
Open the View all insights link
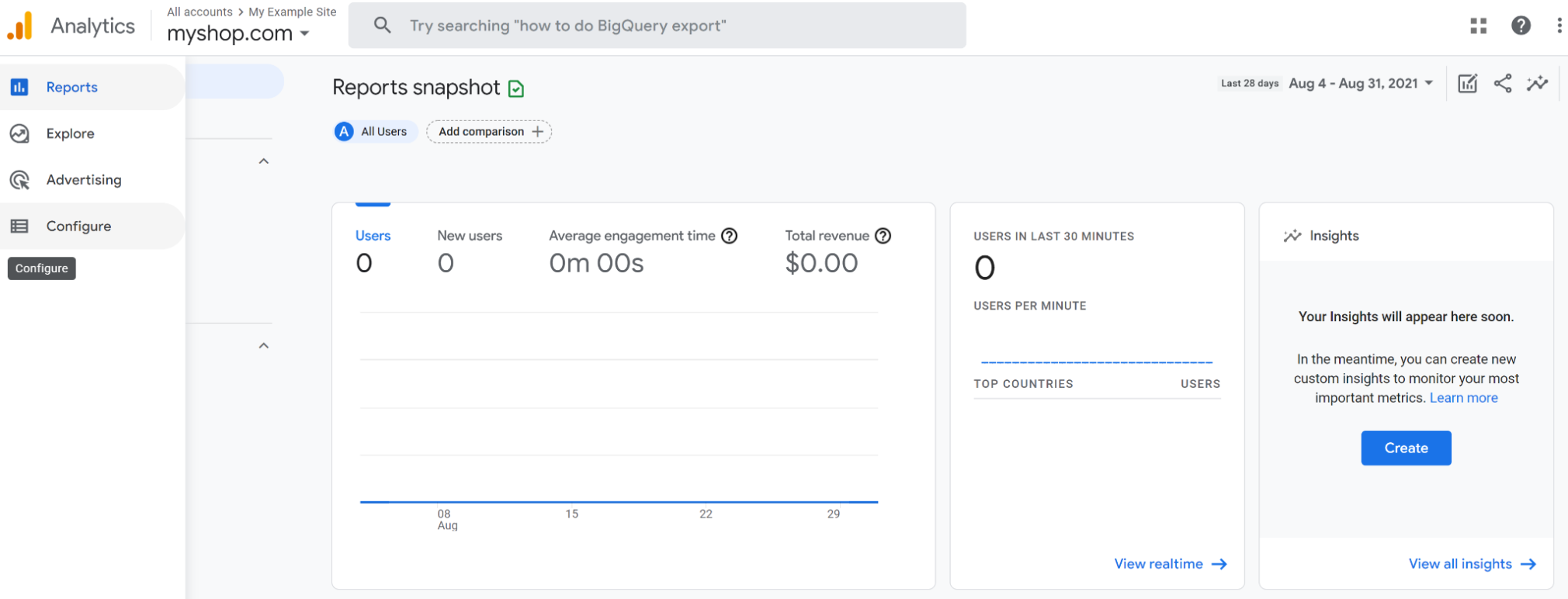click(x=1473, y=564)
